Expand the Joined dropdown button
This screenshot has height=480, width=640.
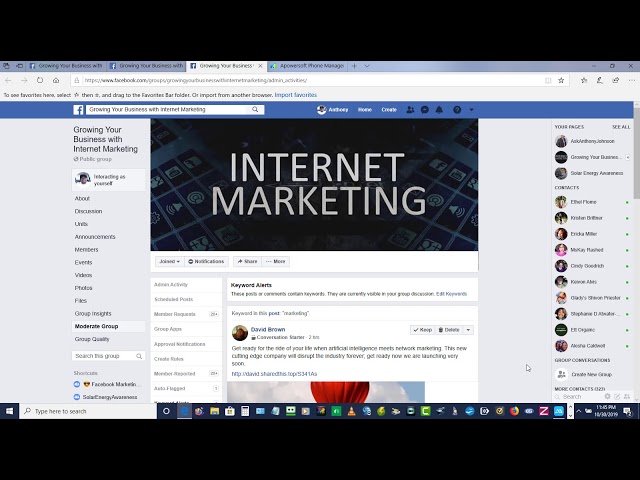pyautogui.click(x=169, y=261)
